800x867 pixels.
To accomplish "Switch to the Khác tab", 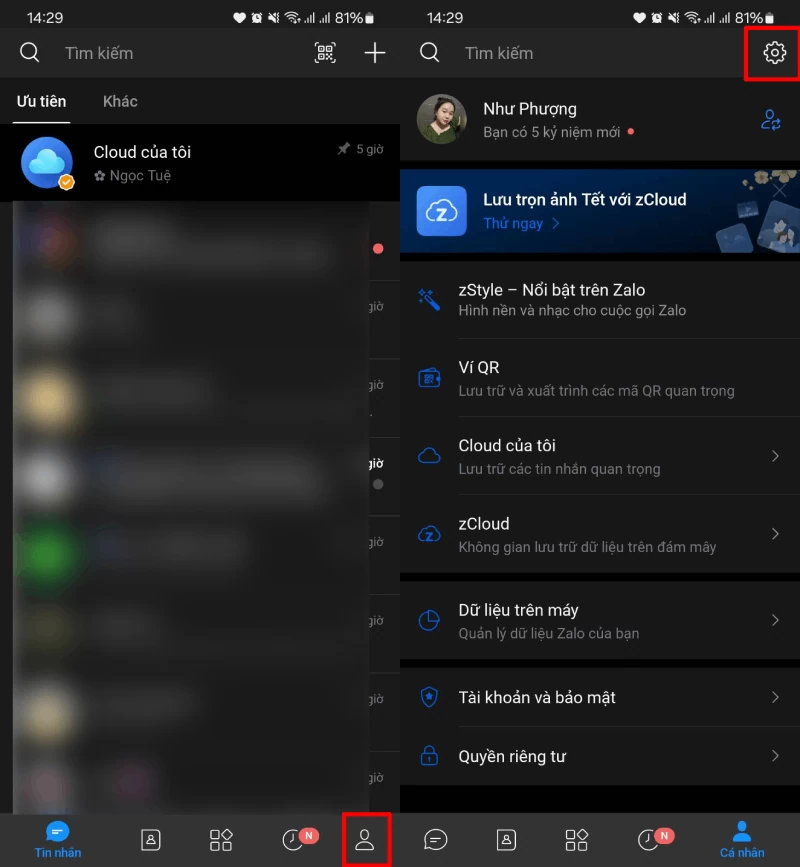I will point(120,102).
